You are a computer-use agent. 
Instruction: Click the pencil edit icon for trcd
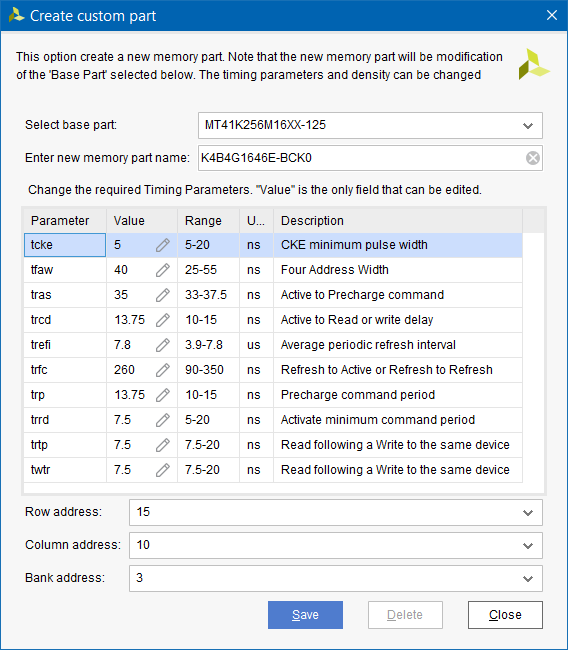coord(163,320)
